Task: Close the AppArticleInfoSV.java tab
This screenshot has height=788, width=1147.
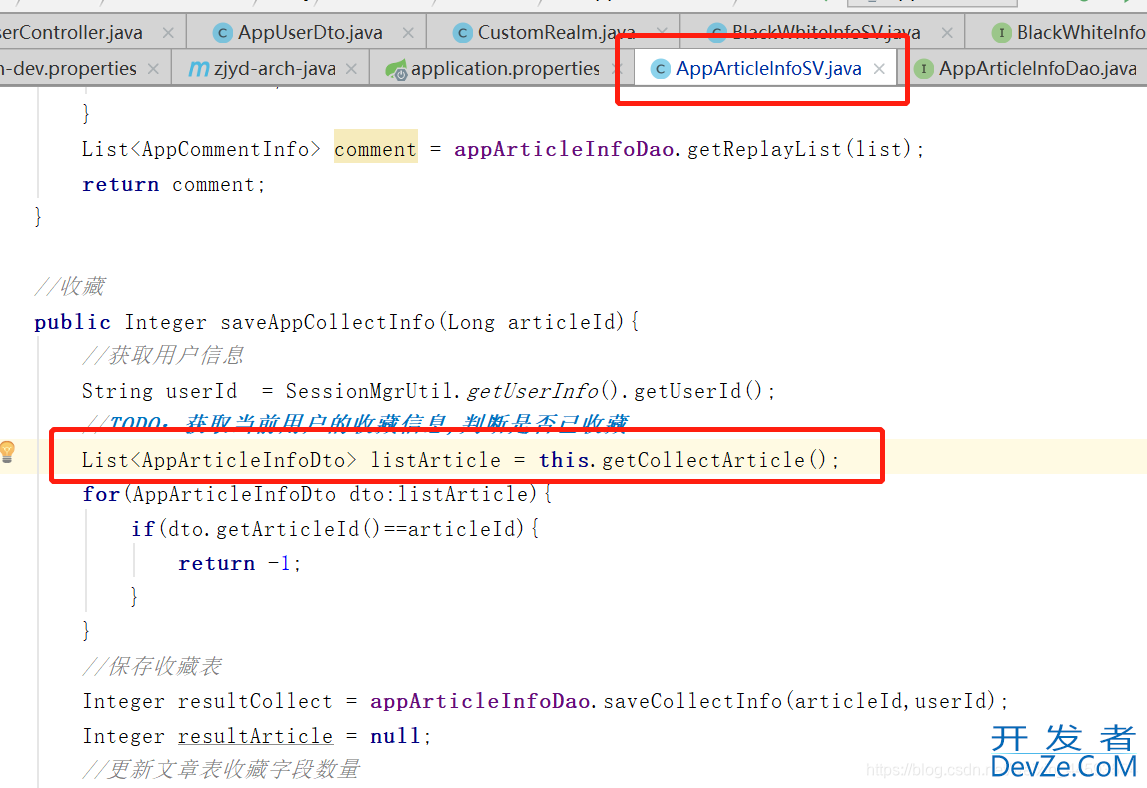Action: click(x=879, y=69)
